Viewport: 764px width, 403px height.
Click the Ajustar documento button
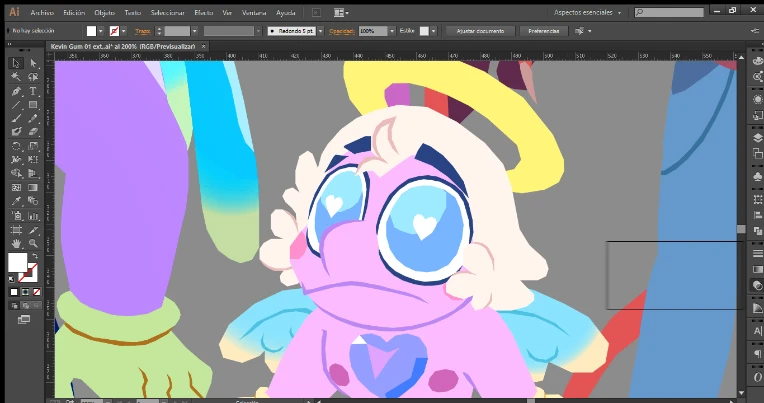click(x=480, y=31)
